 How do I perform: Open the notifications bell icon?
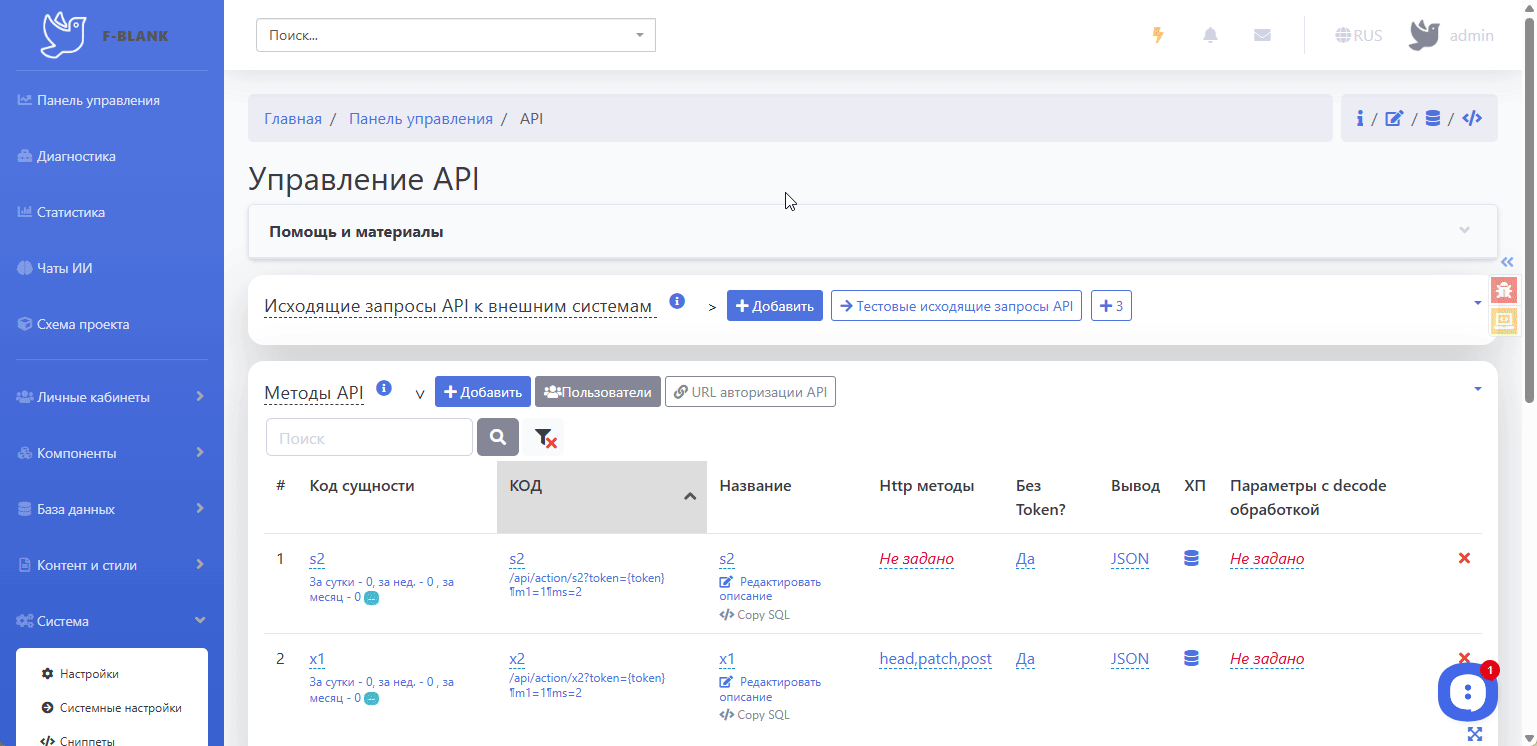click(1210, 35)
